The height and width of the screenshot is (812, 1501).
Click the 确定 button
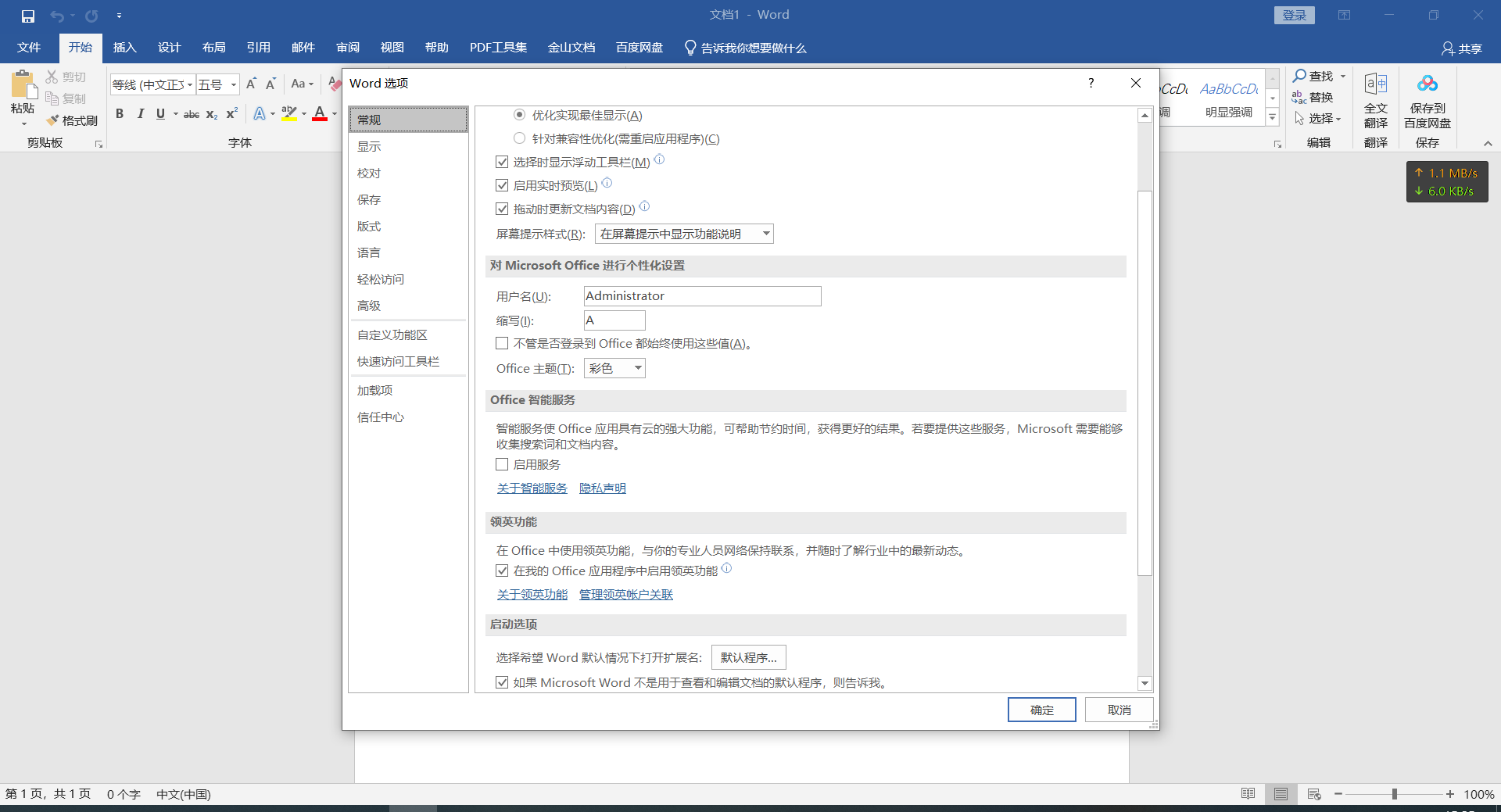[1041, 710]
